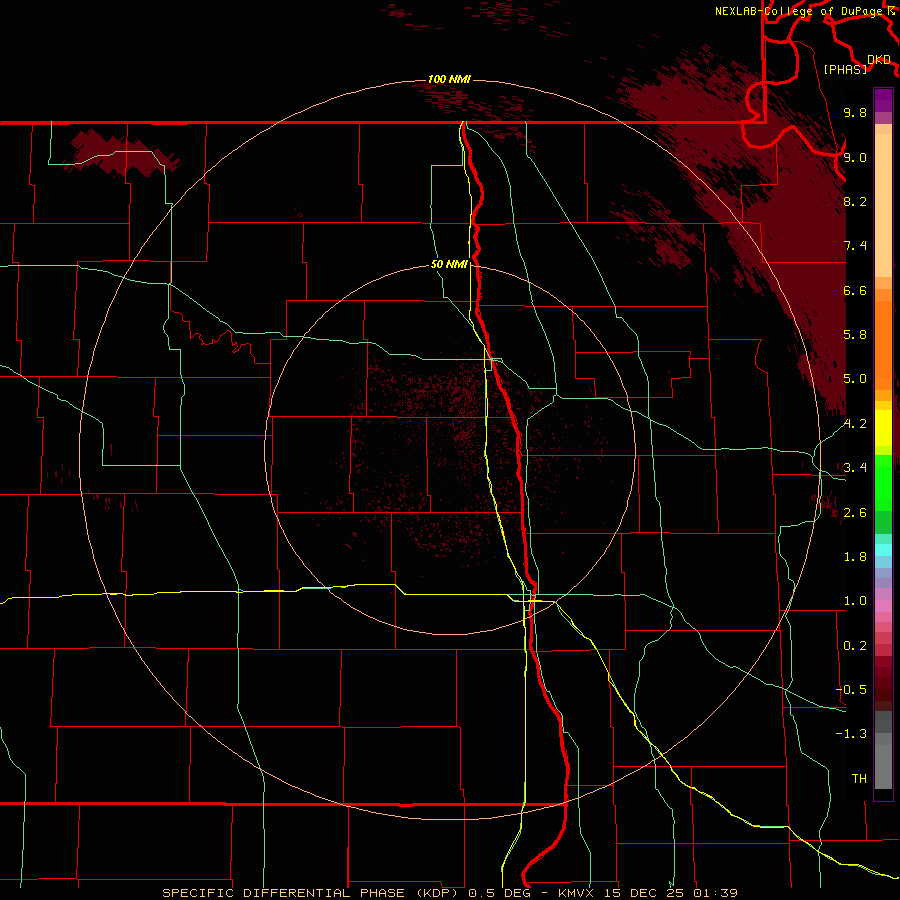Screen dimensions: 900x900
Task: Click the 4.2 scale value
Action: [855, 424]
